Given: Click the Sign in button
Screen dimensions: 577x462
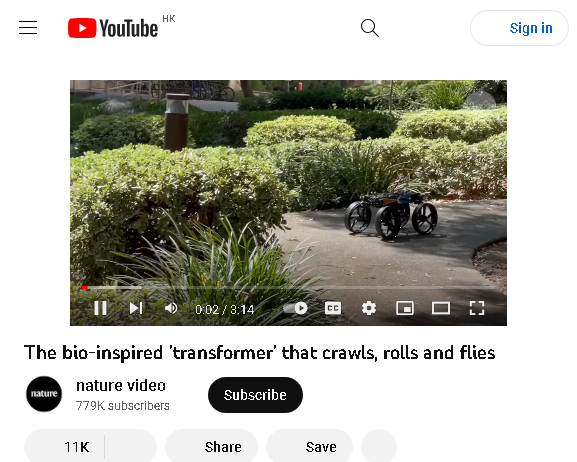Looking at the screenshot, I should pyautogui.click(x=519, y=28).
